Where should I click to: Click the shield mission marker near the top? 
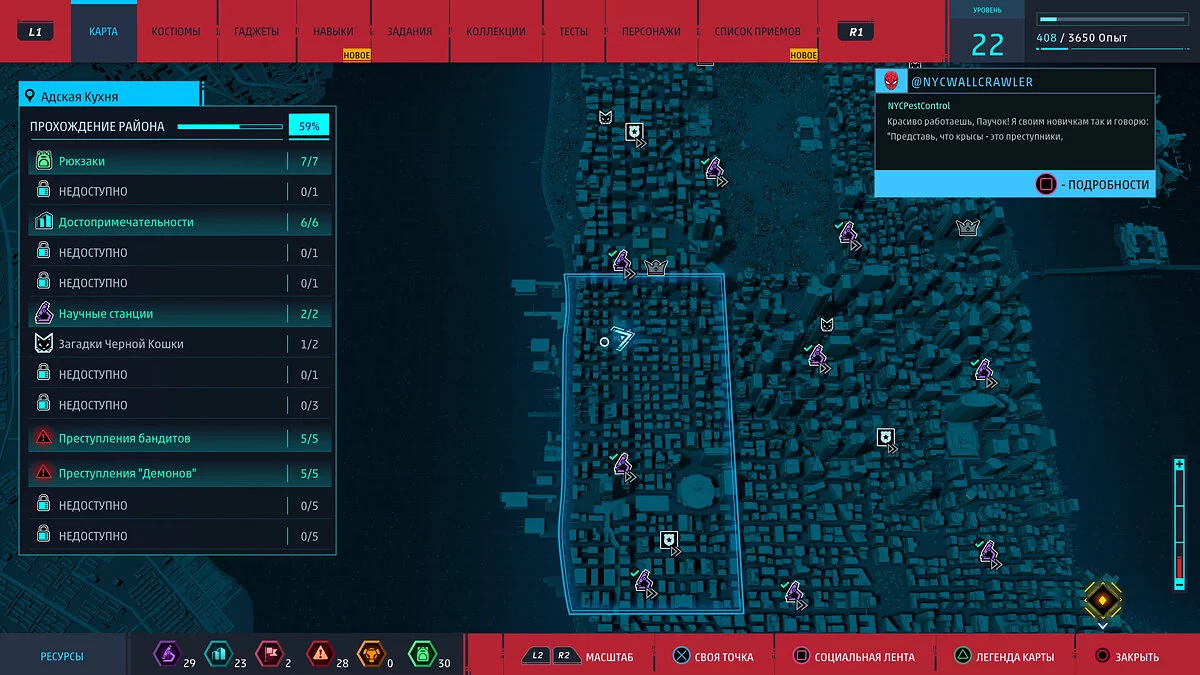point(634,132)
